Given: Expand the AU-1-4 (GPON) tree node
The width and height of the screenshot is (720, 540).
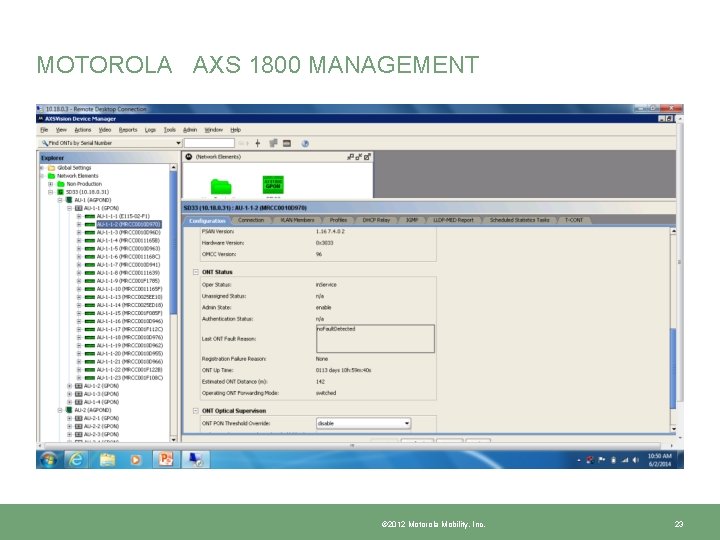Looking at the screenshot, I should [69, 402].
